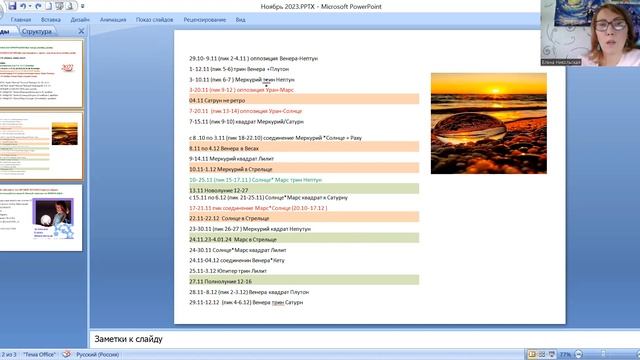Switch to Normal view via status bar icon
640x360 pixels.
(532, 354)
